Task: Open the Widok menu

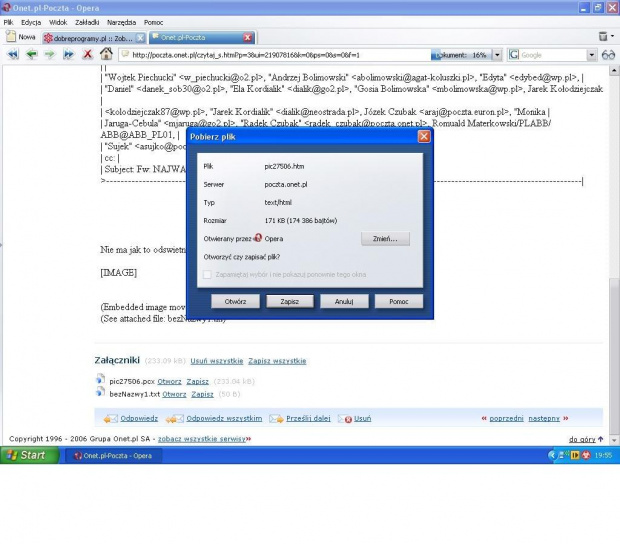Action: [58, 23]
